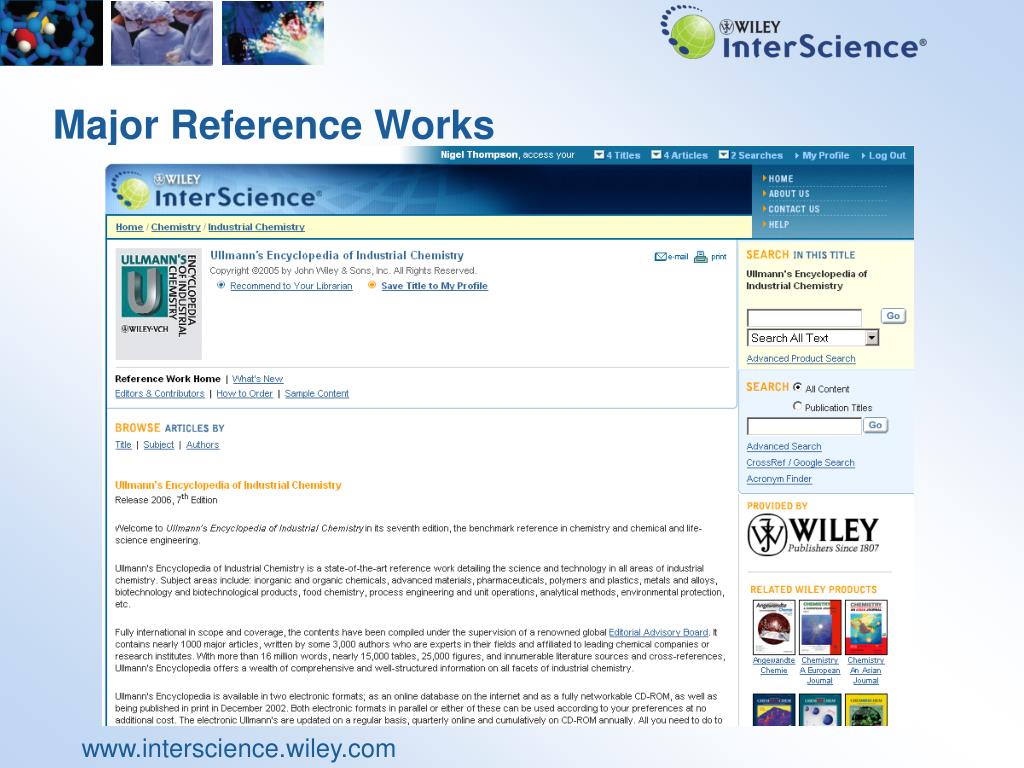Image resolution: width=1024 pixels, height=768 pixels.
Task: Click fiber optics image thumbnail on slide
Action: pyautogui.click(x=273, y=33)
